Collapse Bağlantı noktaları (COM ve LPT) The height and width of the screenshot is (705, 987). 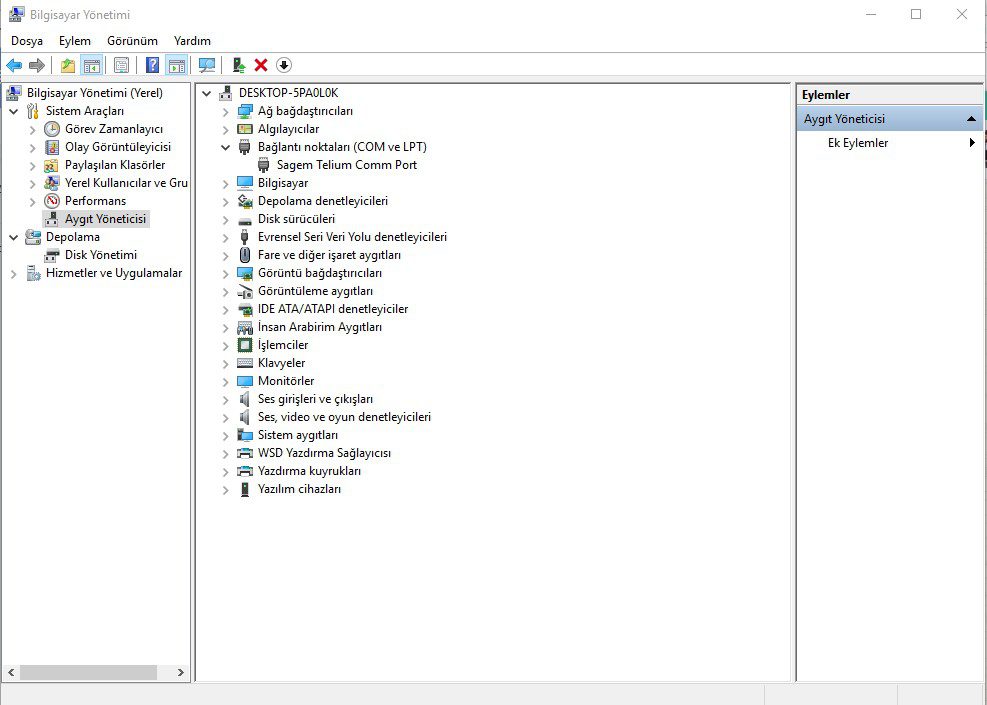pyautogui.click(x=226, y=147)
